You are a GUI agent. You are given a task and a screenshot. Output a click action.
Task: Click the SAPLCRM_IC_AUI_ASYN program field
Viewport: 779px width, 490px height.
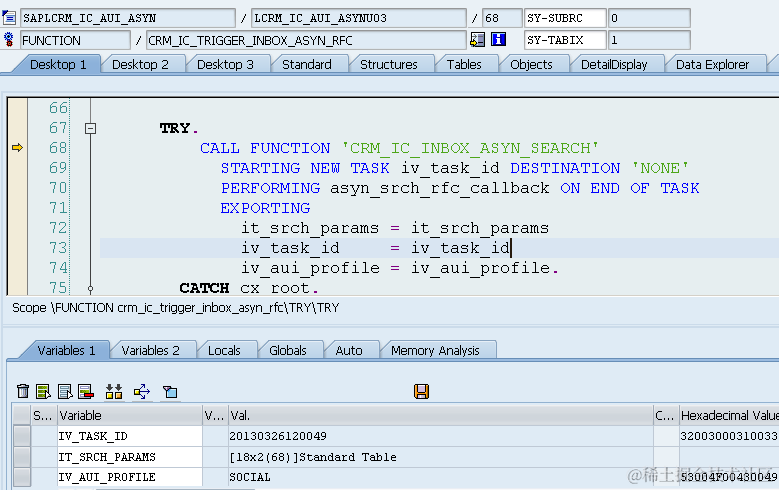(x=128, y=18)
